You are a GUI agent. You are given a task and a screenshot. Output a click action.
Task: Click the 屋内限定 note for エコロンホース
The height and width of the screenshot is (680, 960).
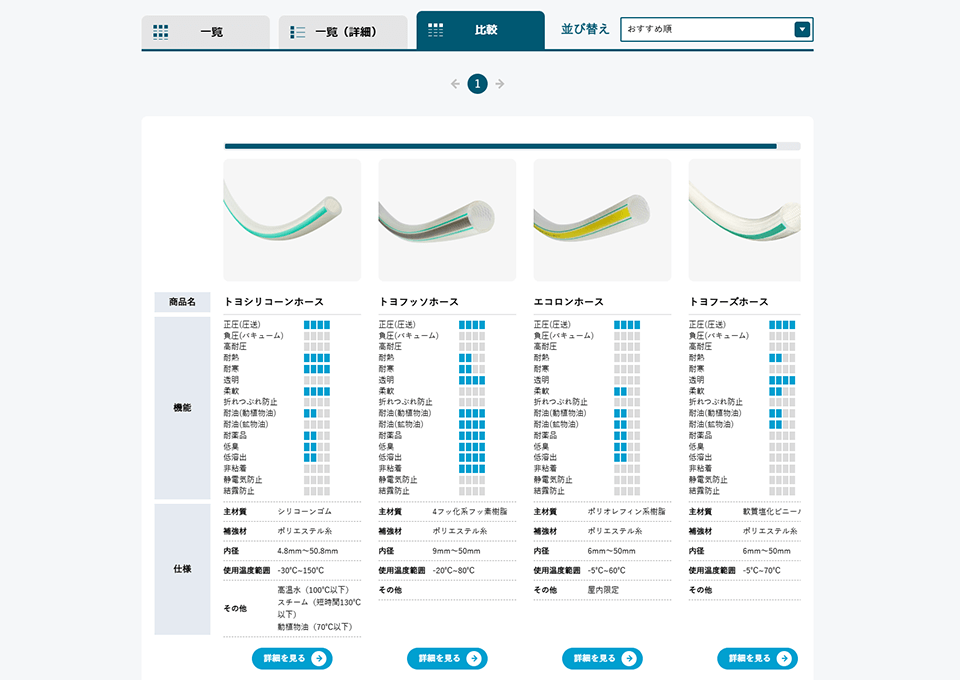(603, 590)
